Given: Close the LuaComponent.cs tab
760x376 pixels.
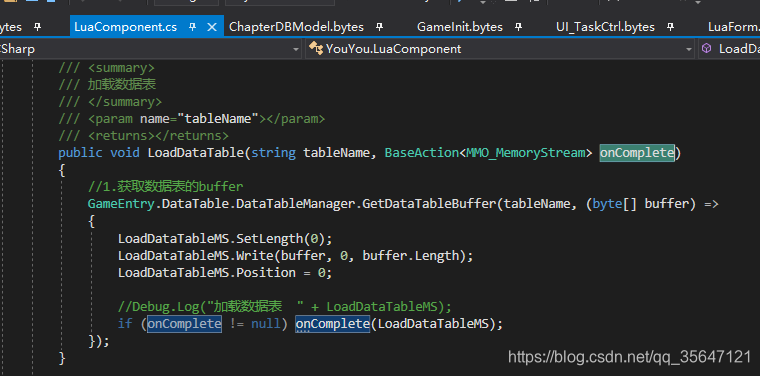Looking at the screenshot, I should (x=212, y=27).
